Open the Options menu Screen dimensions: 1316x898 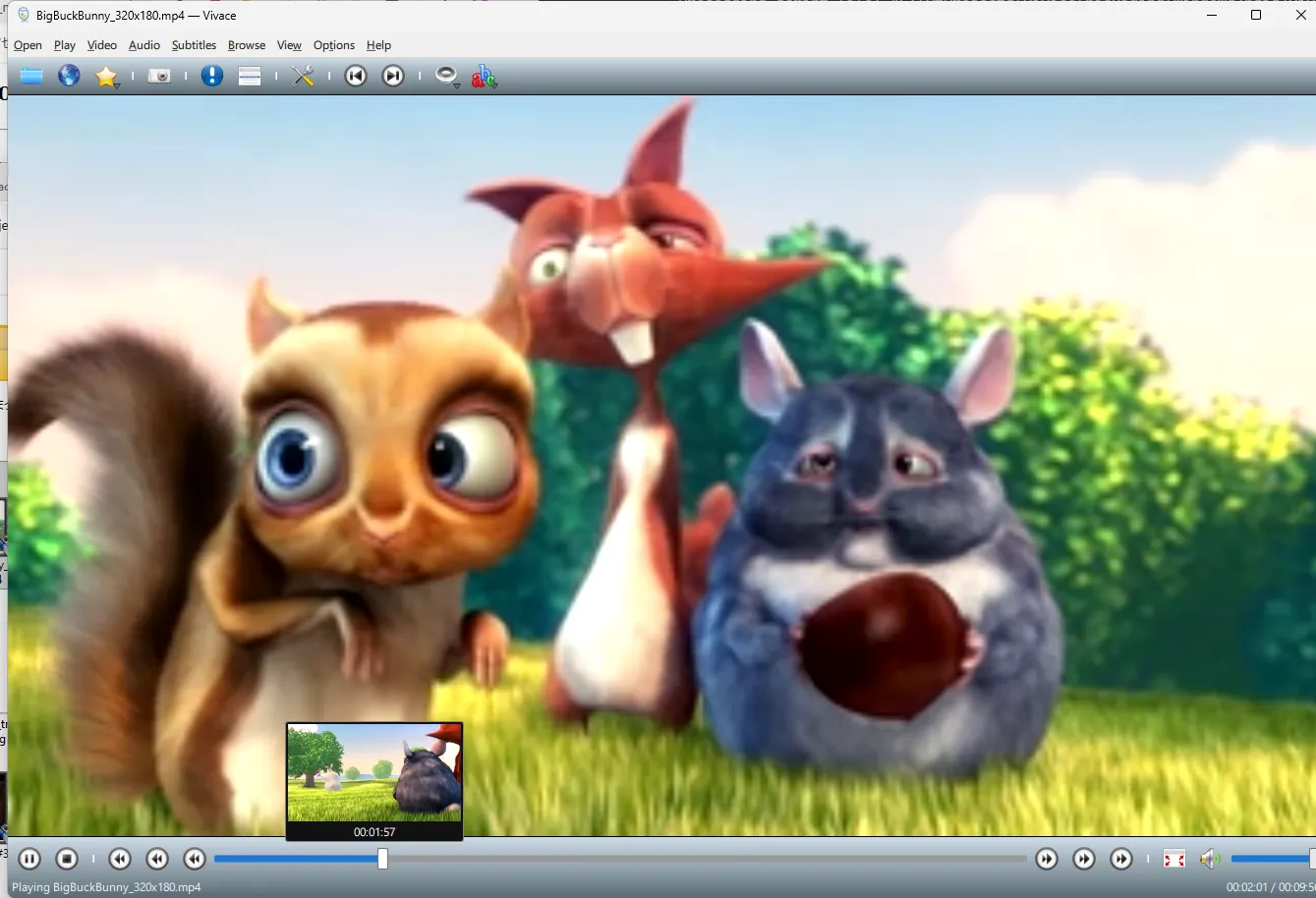[334, 45]
